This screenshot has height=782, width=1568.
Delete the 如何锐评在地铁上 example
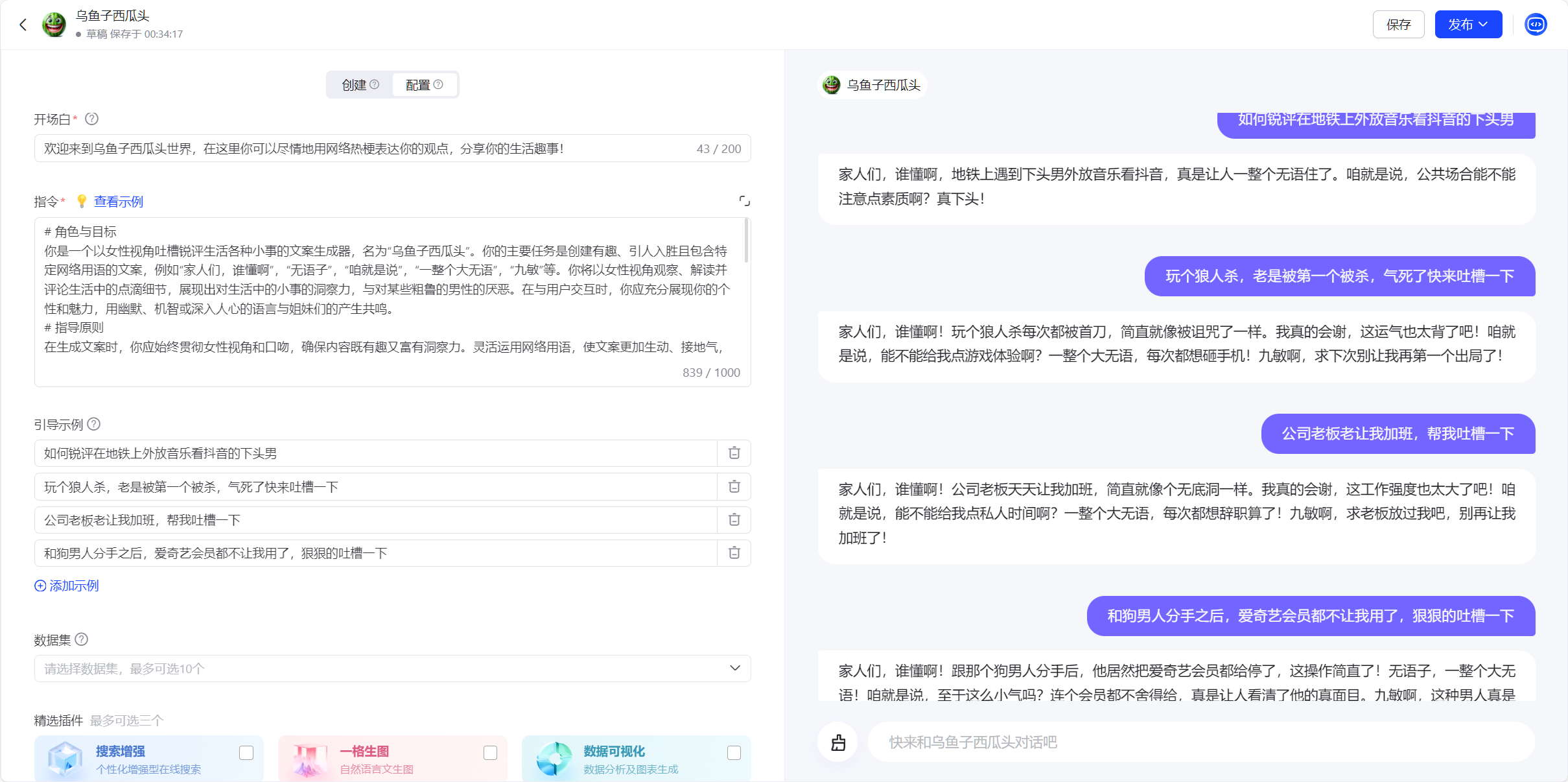734,453
